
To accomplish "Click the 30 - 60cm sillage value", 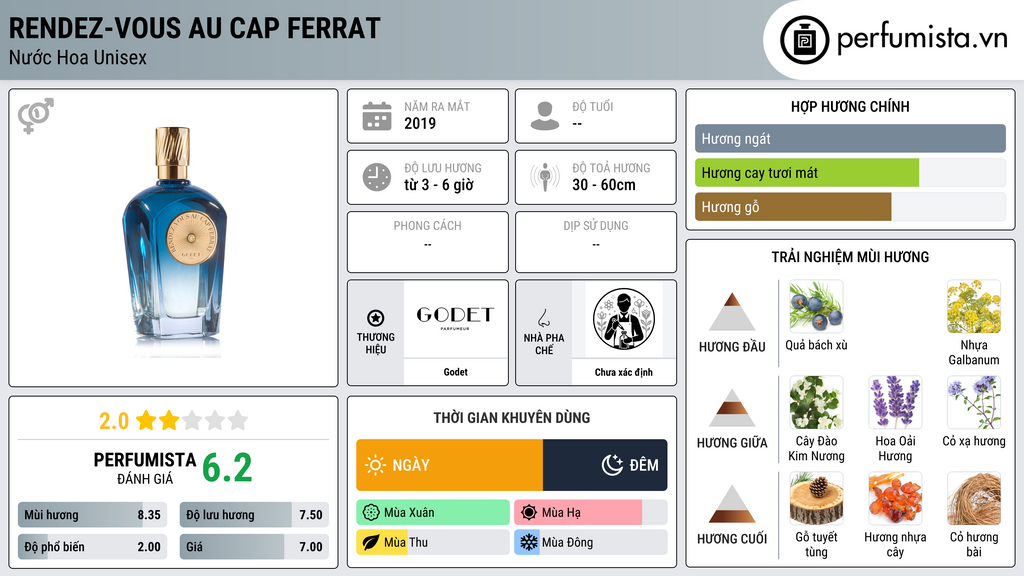I will [x=604, y=185].
